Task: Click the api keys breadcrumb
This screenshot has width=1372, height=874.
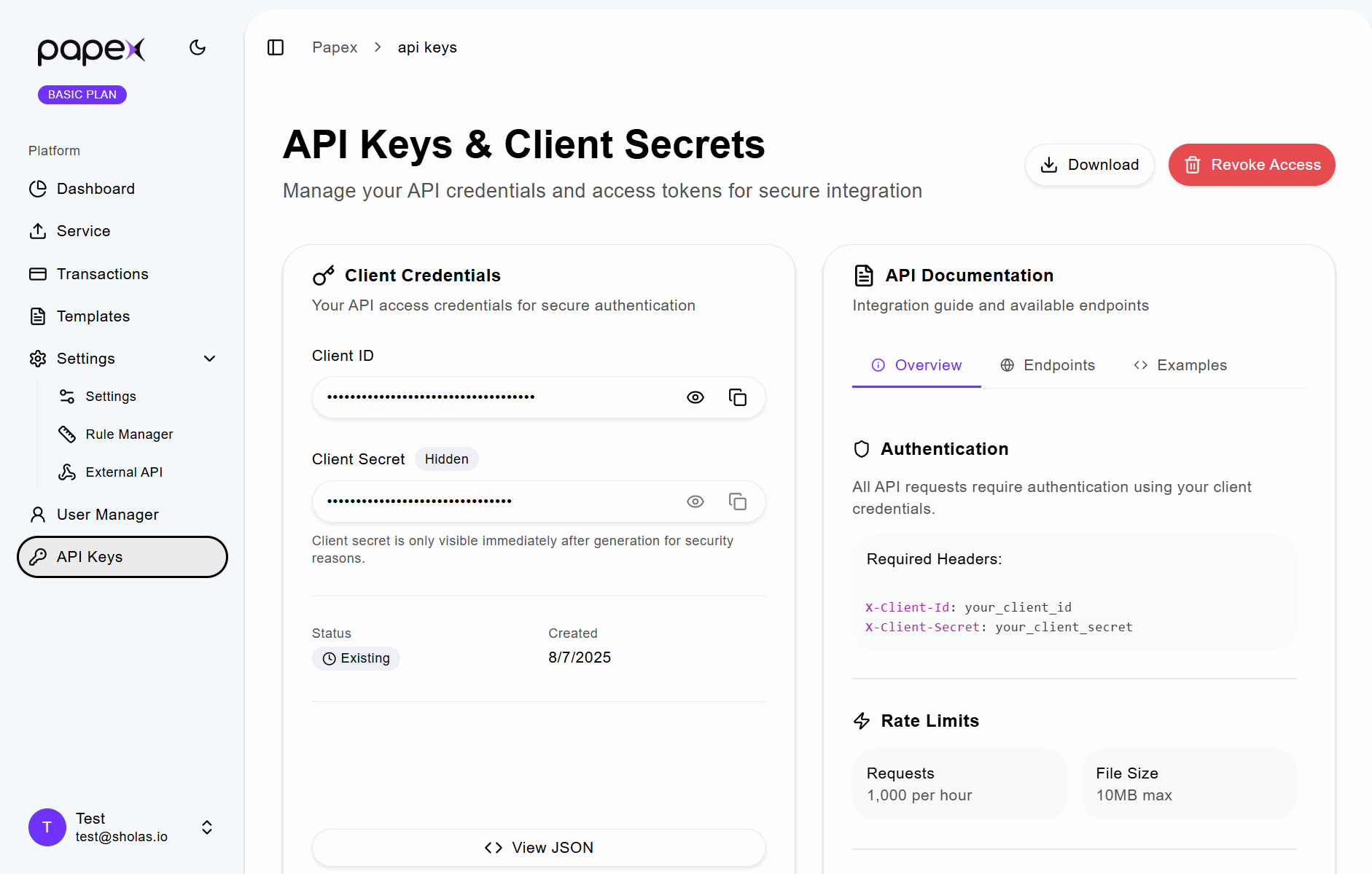Action: 427,47
